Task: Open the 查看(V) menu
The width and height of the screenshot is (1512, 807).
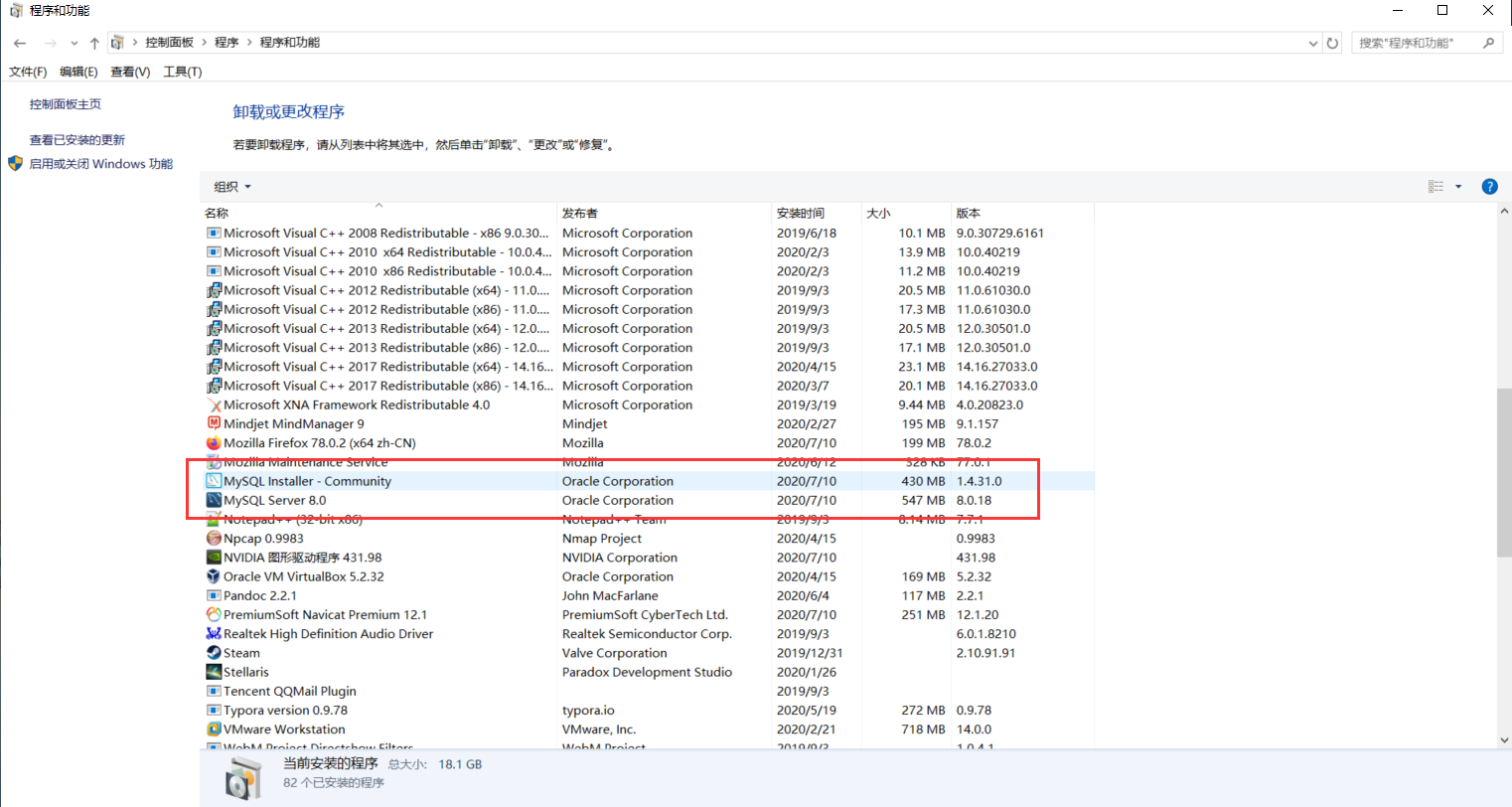Action: coord(130,72)
